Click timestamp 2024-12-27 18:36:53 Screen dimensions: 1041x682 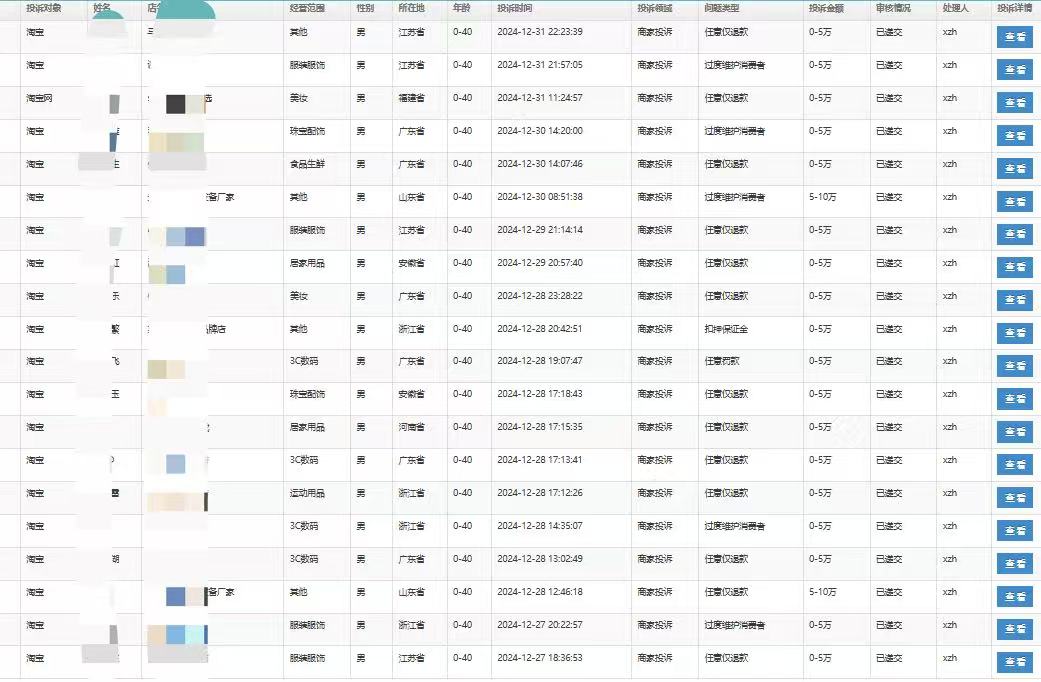tap(540, 658)
